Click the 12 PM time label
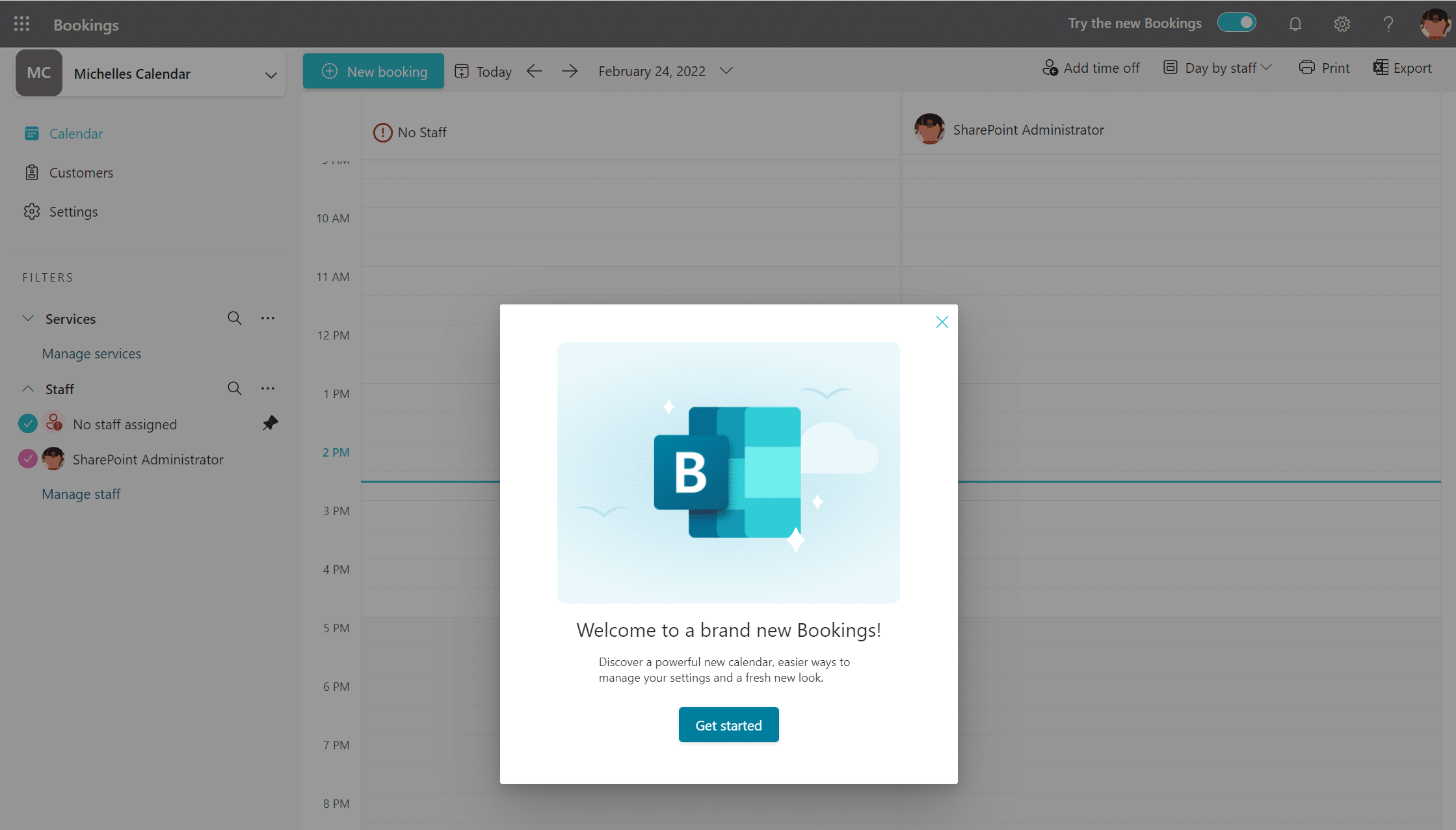 pyautogui.click(x=333, y=335)
